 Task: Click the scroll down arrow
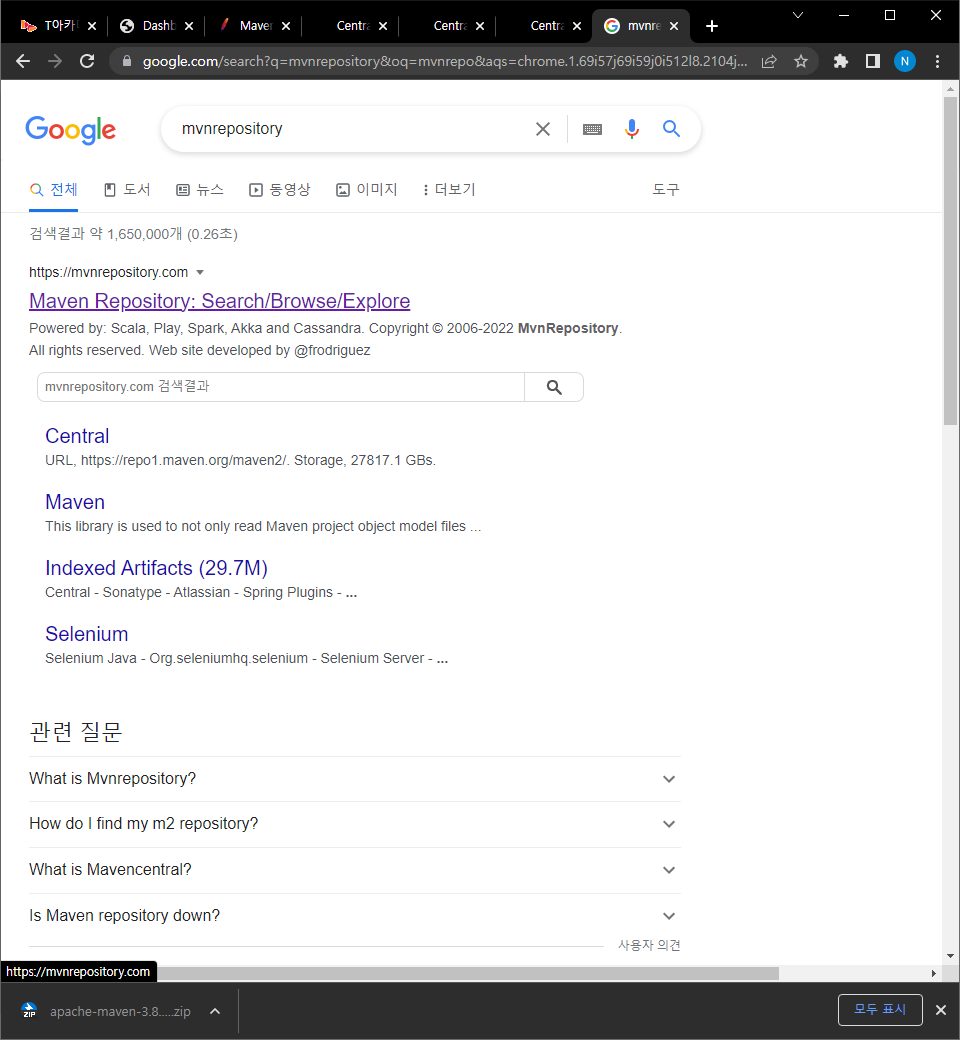(x=950, y=956)
